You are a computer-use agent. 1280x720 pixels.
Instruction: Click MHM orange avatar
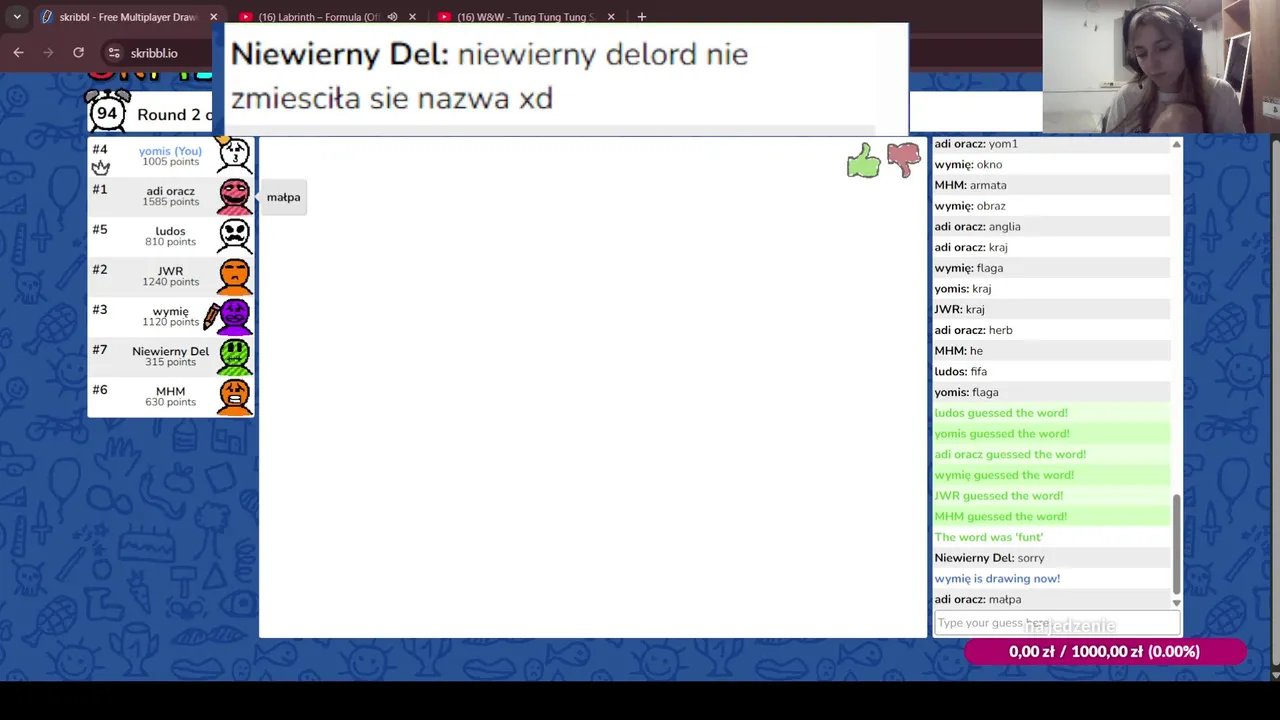coord(234,396)
